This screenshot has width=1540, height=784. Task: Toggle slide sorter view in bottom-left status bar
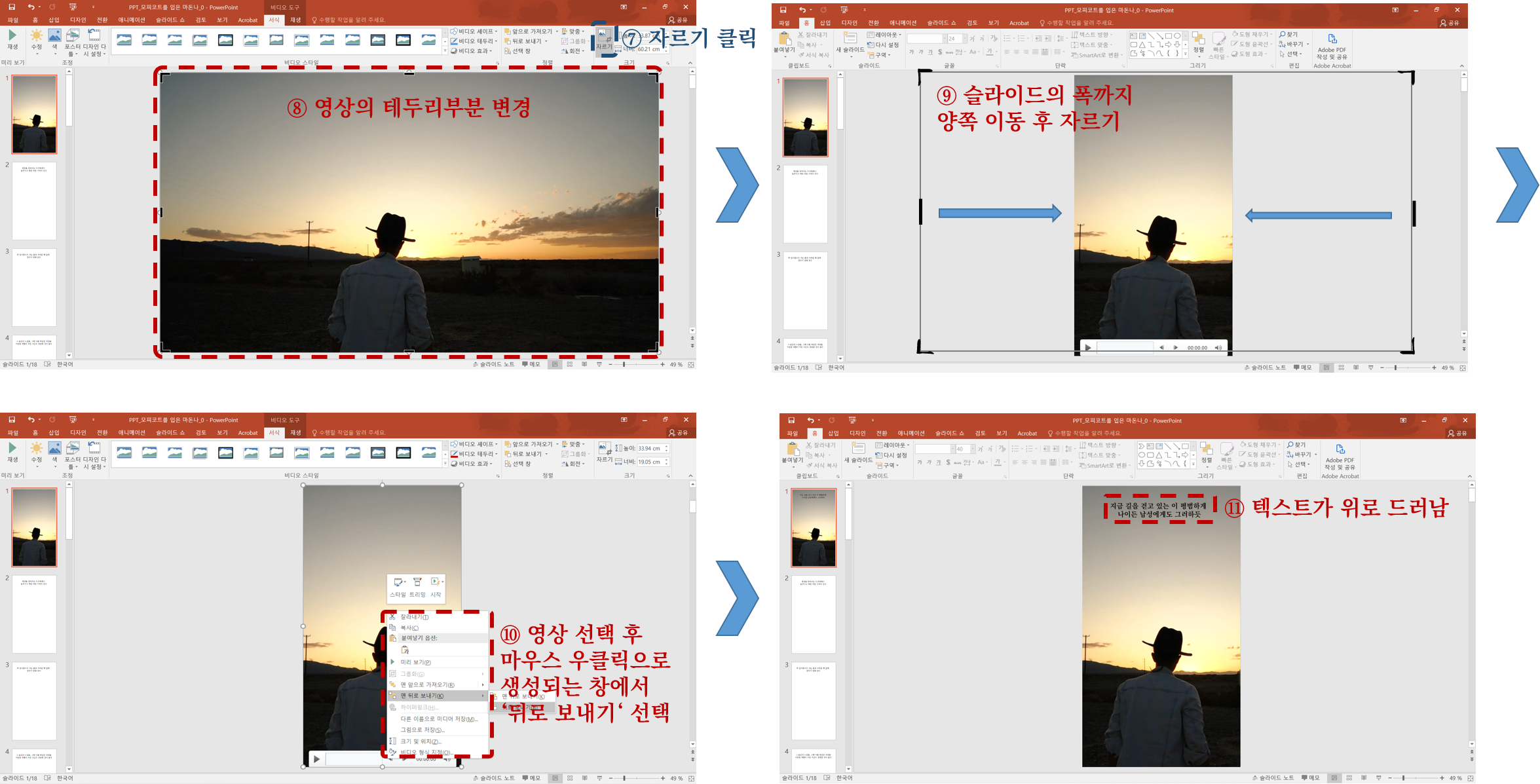coord(570,778)
